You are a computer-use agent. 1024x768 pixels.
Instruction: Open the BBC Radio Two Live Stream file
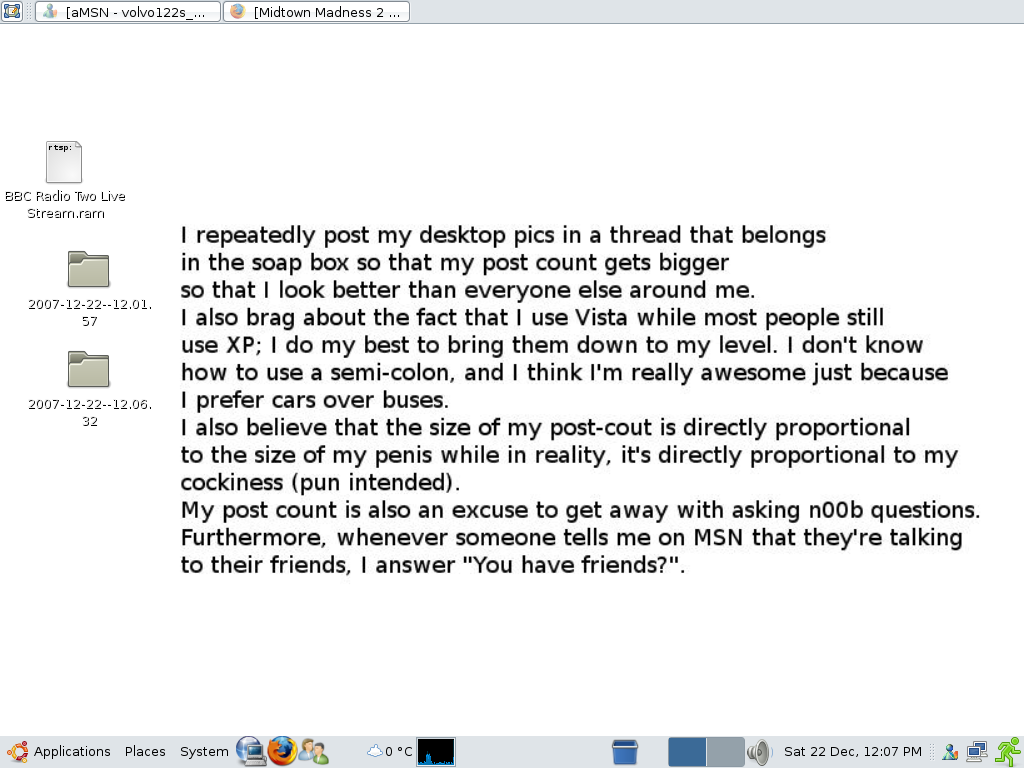(64, 163)
